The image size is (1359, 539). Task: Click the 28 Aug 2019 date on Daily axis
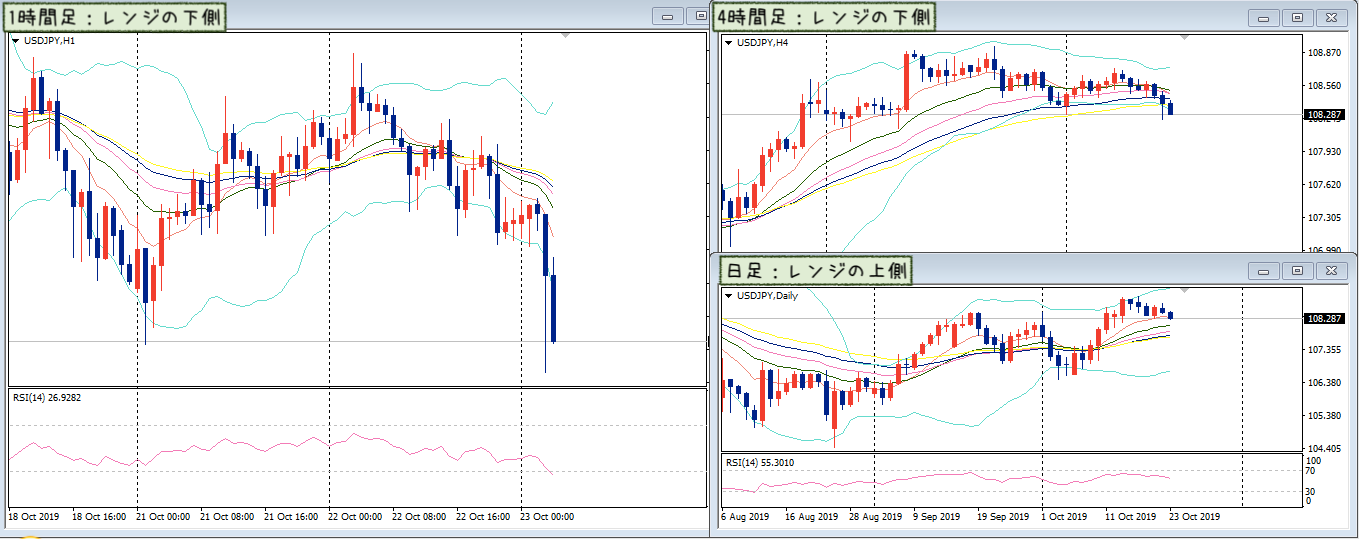coord(875,517)
